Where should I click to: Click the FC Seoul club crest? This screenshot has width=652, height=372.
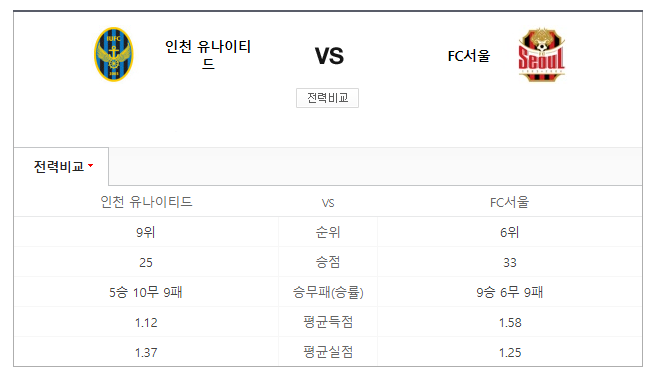coord(541,54)
